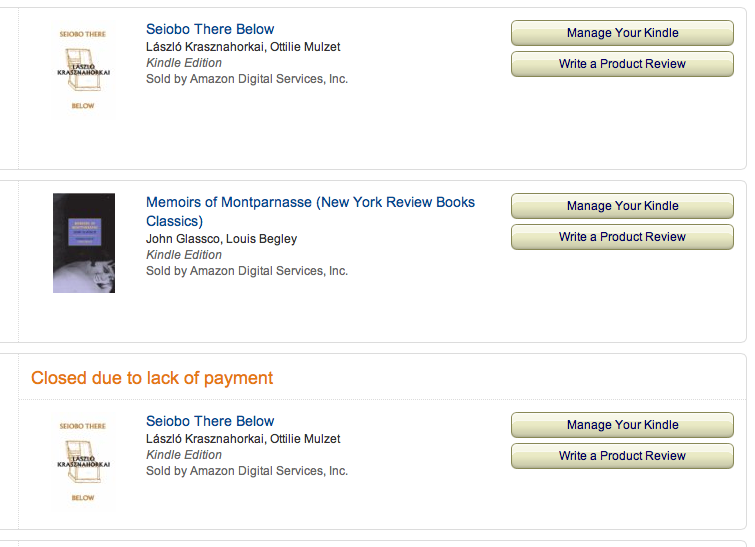Select the Closed due to lack of payment heading

tap(152, 378)
